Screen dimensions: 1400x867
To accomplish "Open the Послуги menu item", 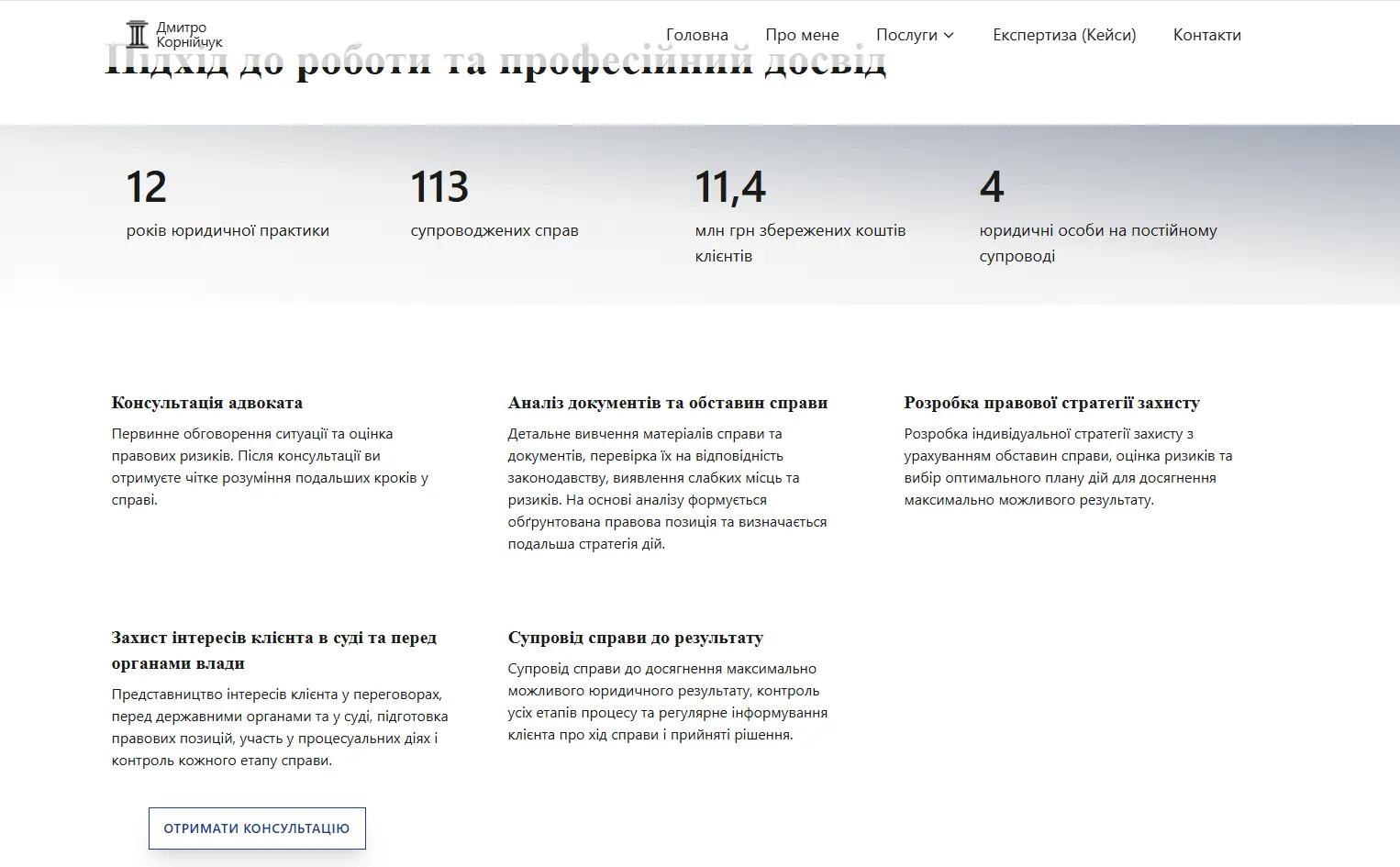I will pyautogui.click(x=906, y=35).
